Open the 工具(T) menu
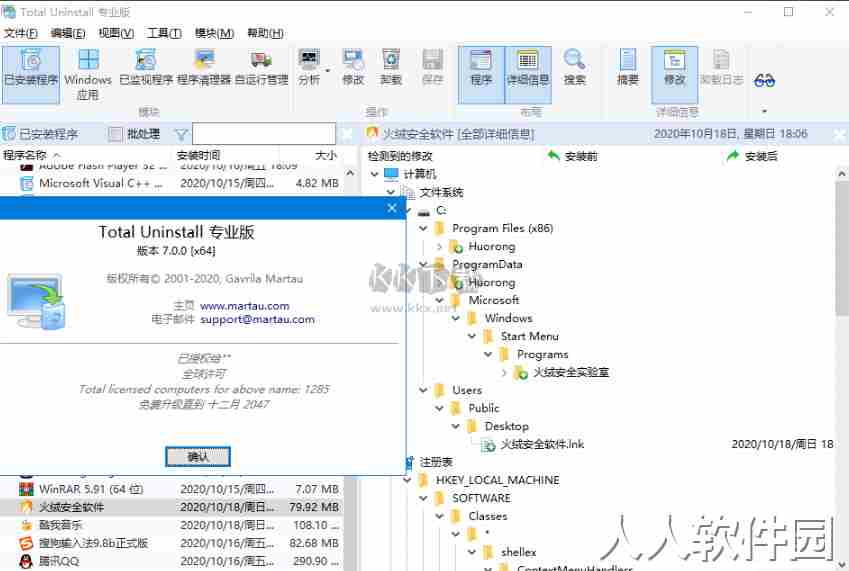This screenshot has width=849, height=571. point(164,33)
